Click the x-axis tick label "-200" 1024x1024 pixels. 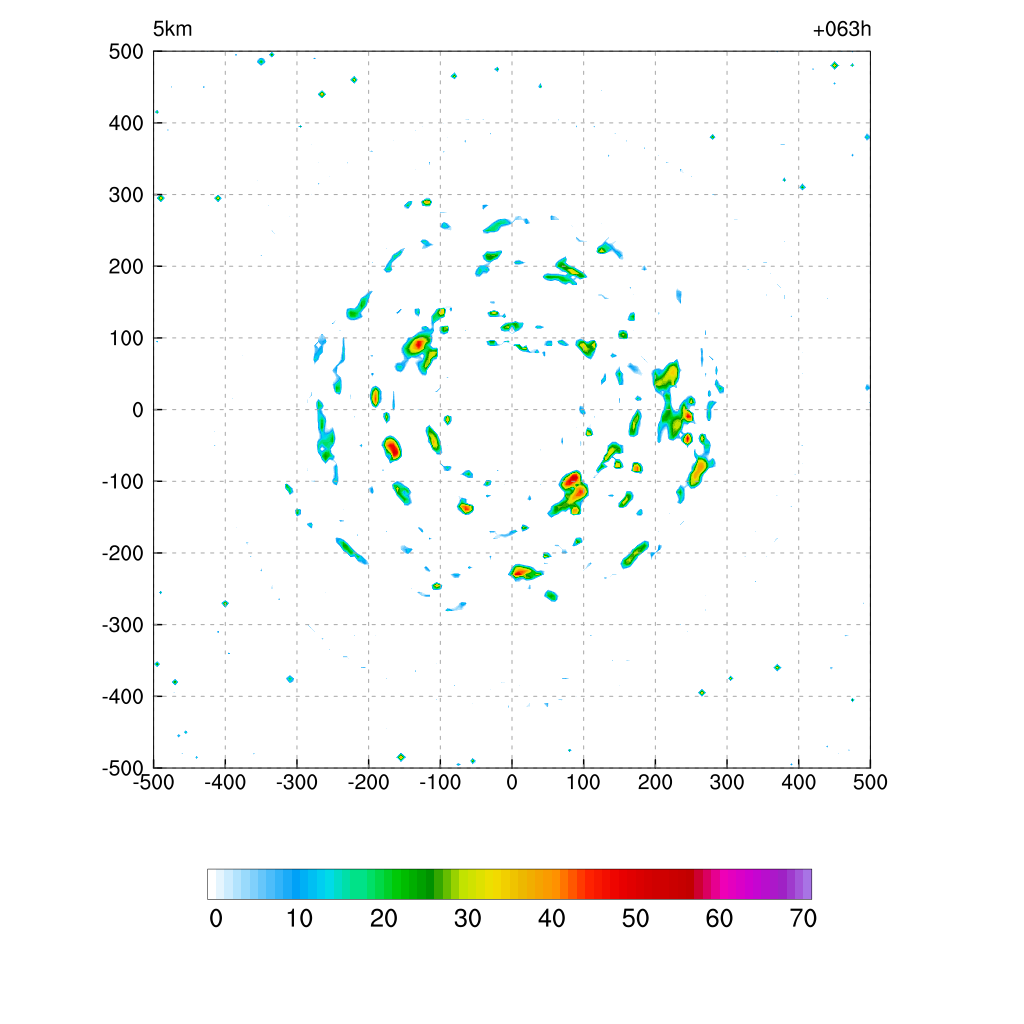pos(368,782)
